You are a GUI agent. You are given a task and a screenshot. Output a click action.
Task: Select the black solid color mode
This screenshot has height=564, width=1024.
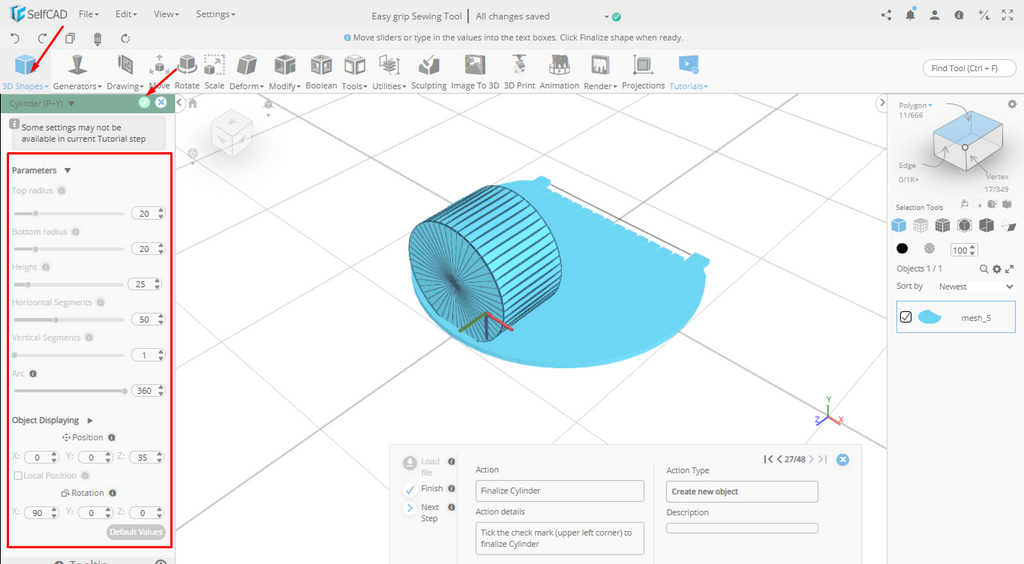[902, 249]
